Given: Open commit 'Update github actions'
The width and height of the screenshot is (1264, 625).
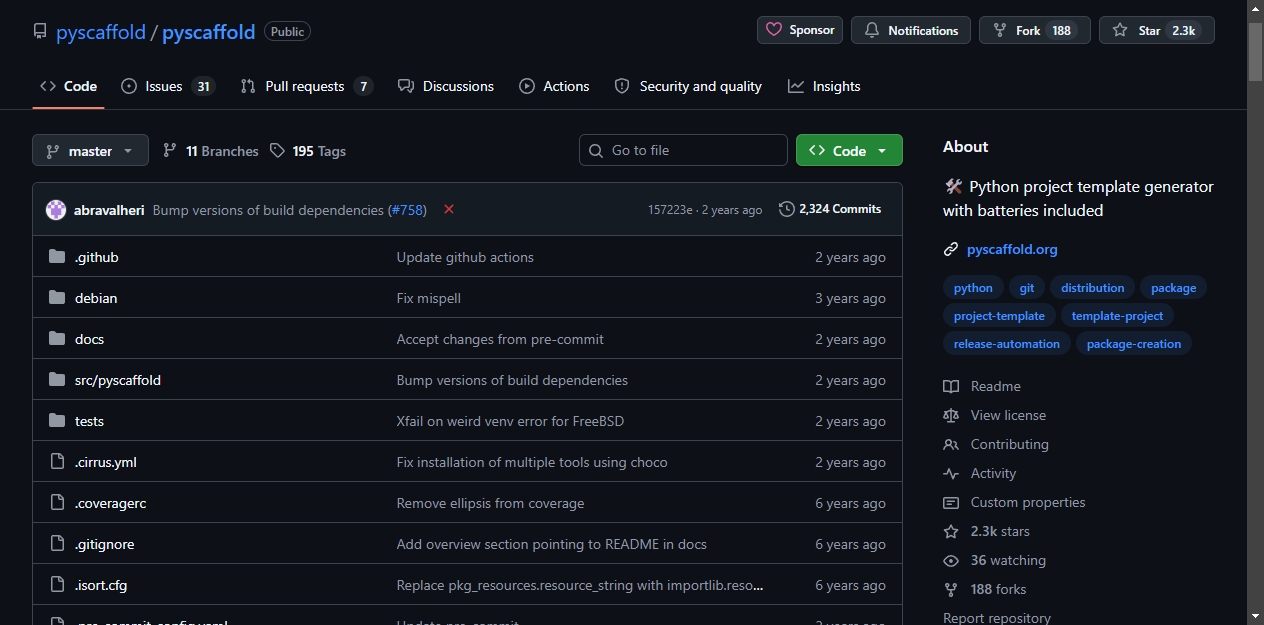Looking at the screenshot, I should [x=465, y=257].
